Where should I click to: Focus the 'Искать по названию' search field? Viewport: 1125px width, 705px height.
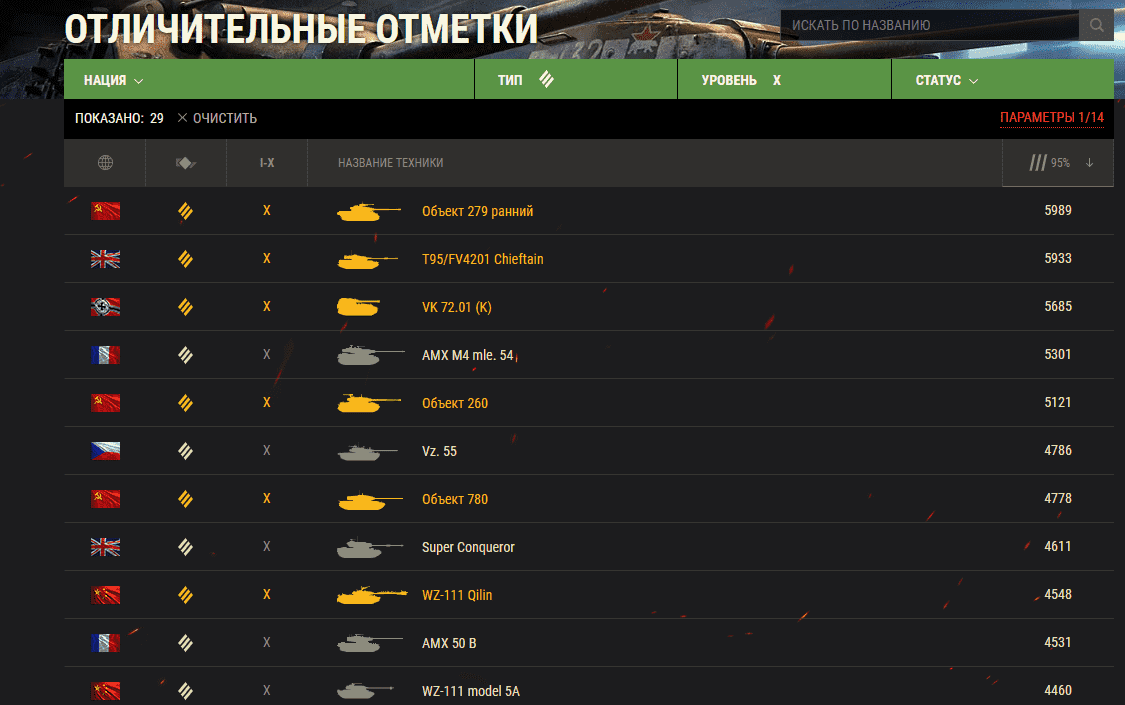930,25
